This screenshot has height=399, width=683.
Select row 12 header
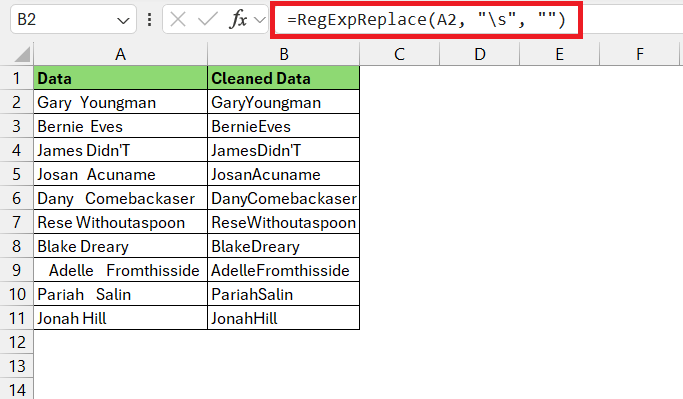(x=17, y=342)
